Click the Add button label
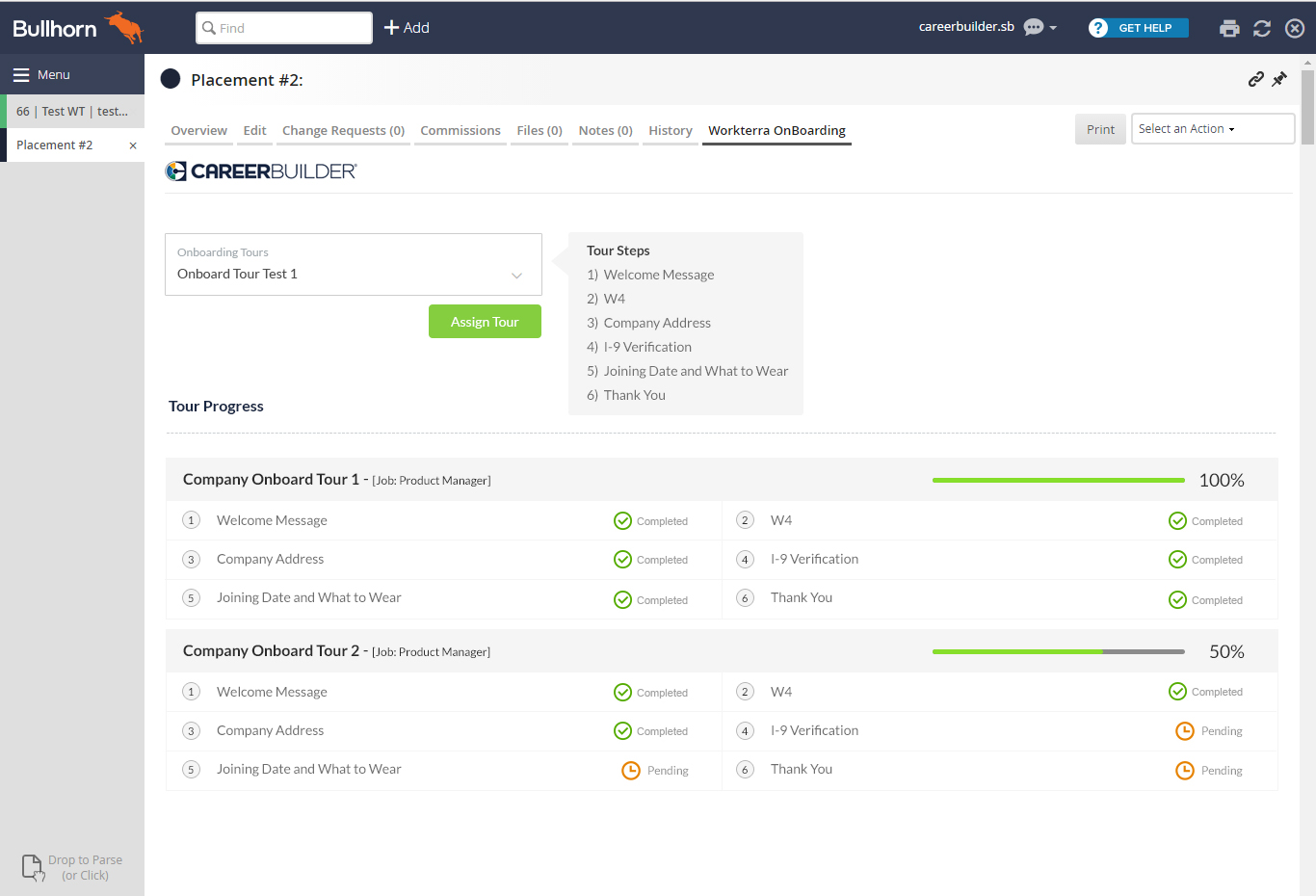The image size is (1316, 896). pos(416,28)
